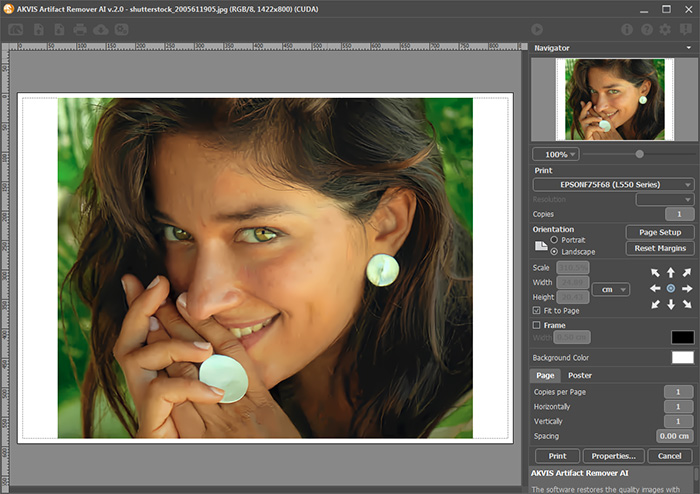Click the Reset Margins button
This screenshot has height=494, width=700.
[659, 248]
